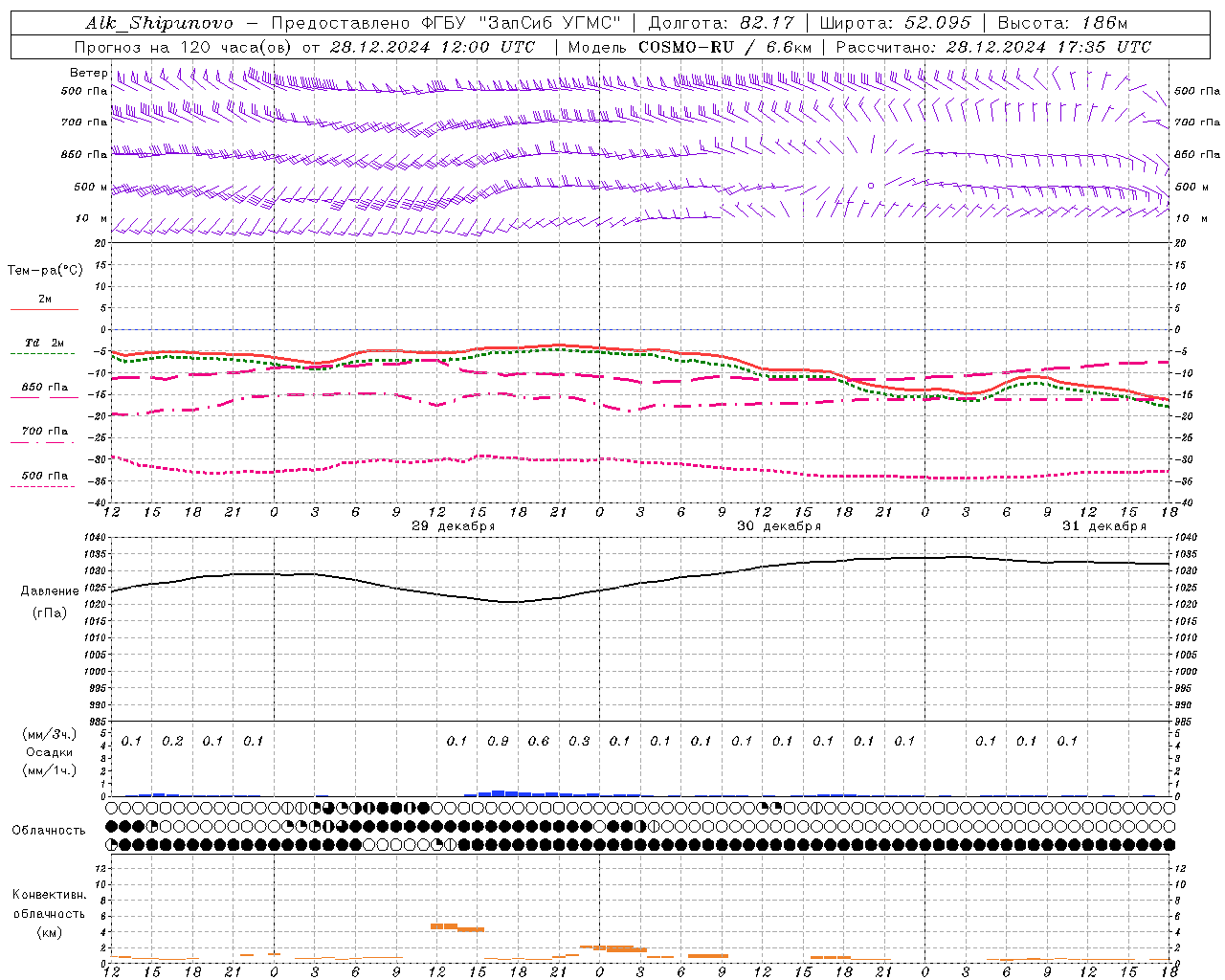Select the 'Модель COSMO-RU / 6.6км' text

point(690,47)
